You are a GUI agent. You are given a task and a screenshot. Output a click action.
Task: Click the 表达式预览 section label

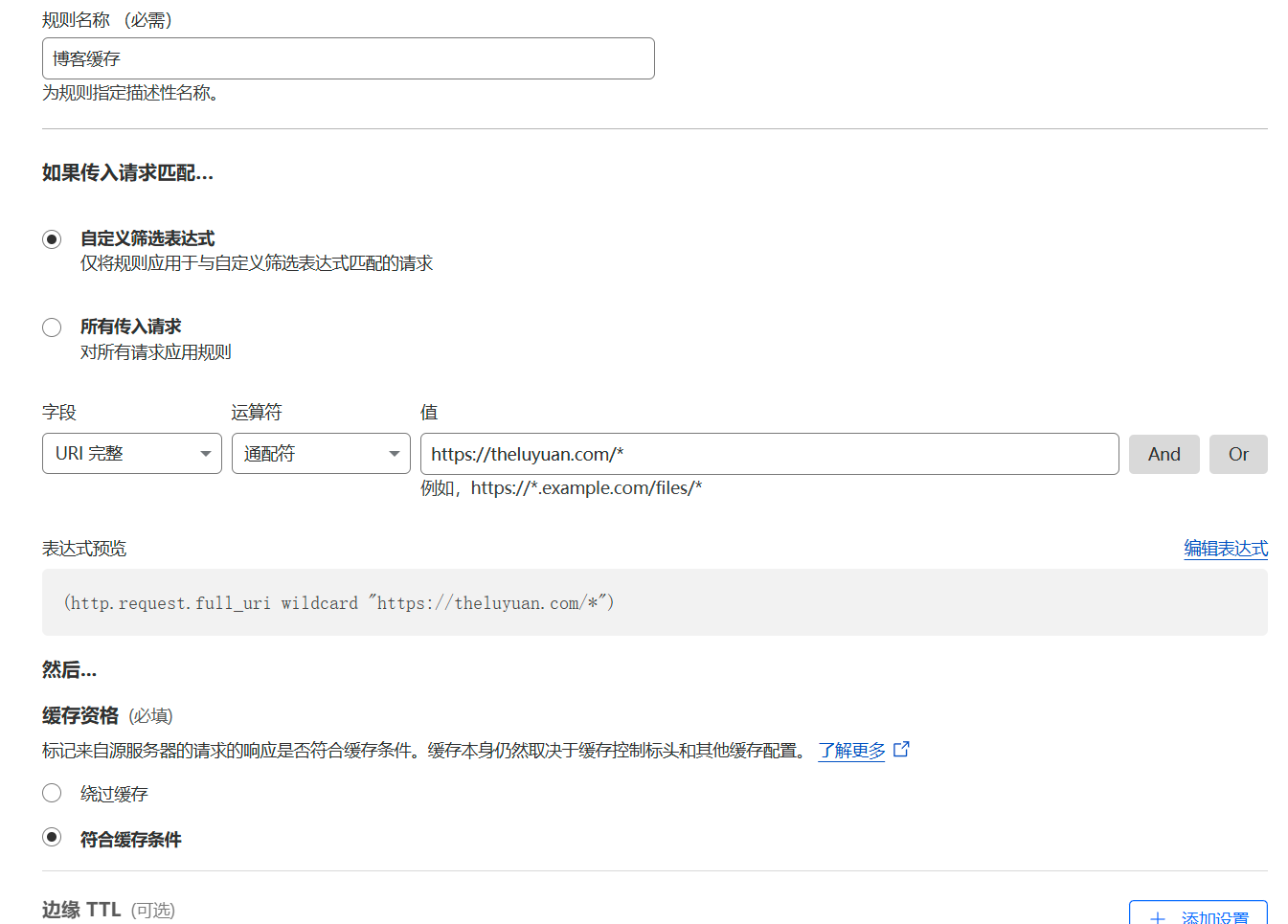pyautogui.click(x=83, y=548)
